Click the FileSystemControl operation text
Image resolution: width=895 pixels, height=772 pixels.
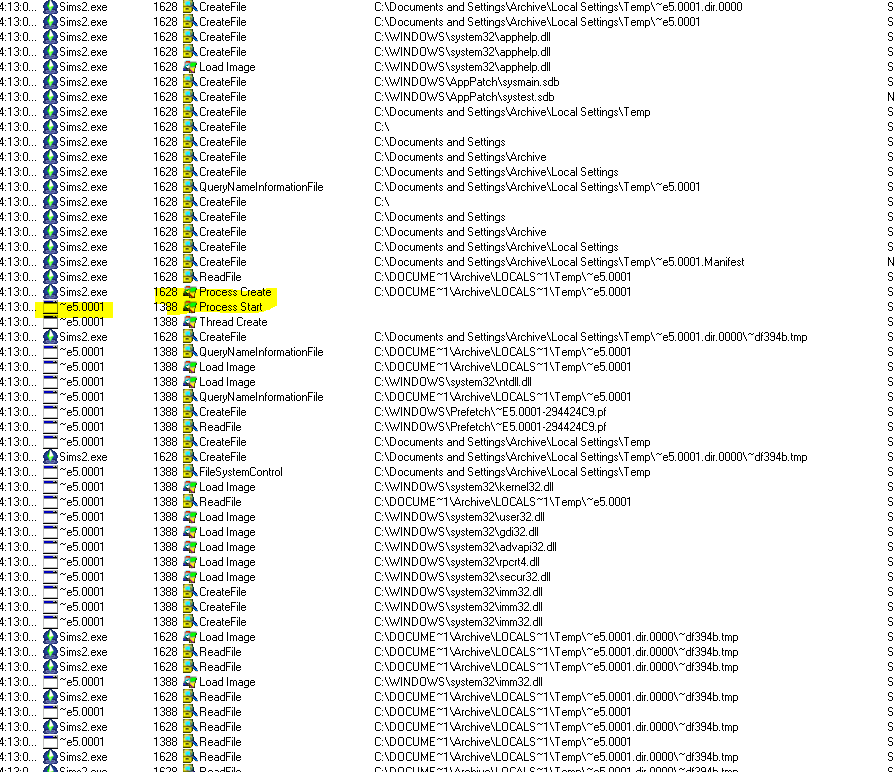(241, 472)
